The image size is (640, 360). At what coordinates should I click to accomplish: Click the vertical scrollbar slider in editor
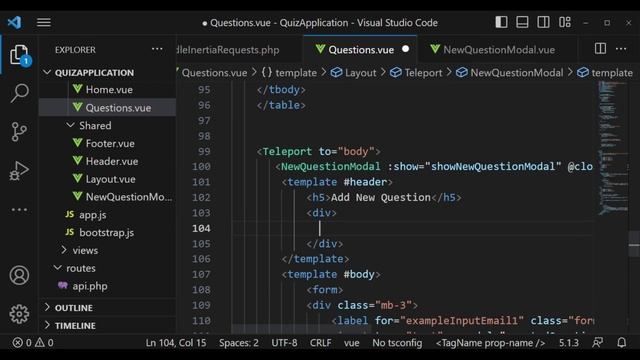[634, 244]
